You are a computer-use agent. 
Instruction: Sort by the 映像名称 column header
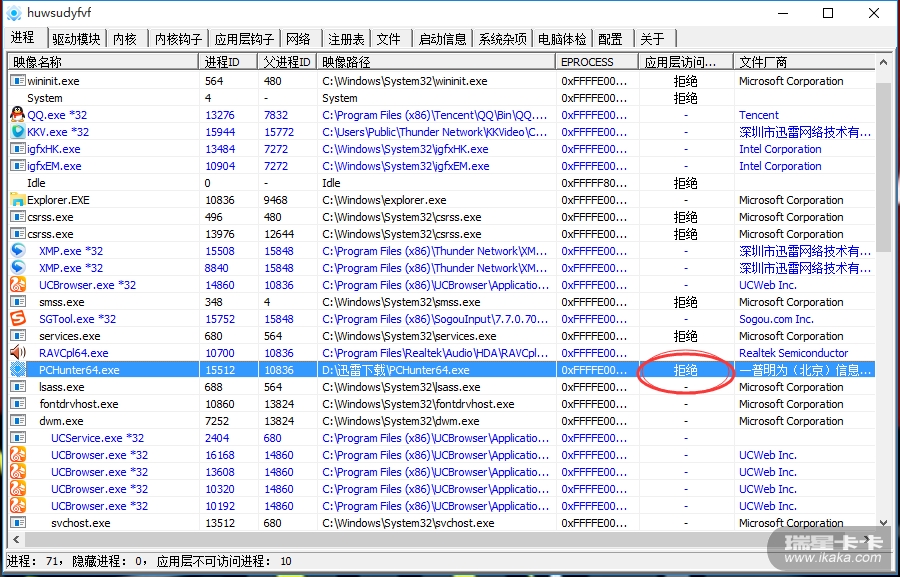tap(103, 62)
